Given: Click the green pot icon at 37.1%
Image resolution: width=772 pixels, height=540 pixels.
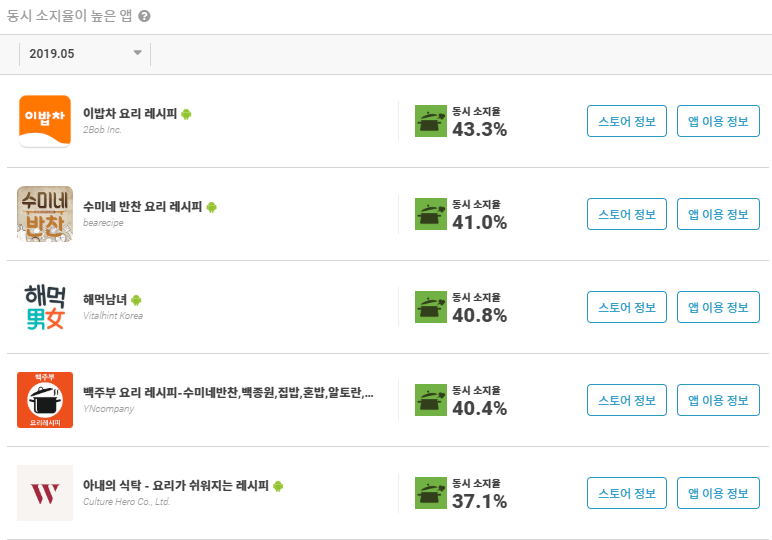Looking at the screenshot, I should (431, 493).
